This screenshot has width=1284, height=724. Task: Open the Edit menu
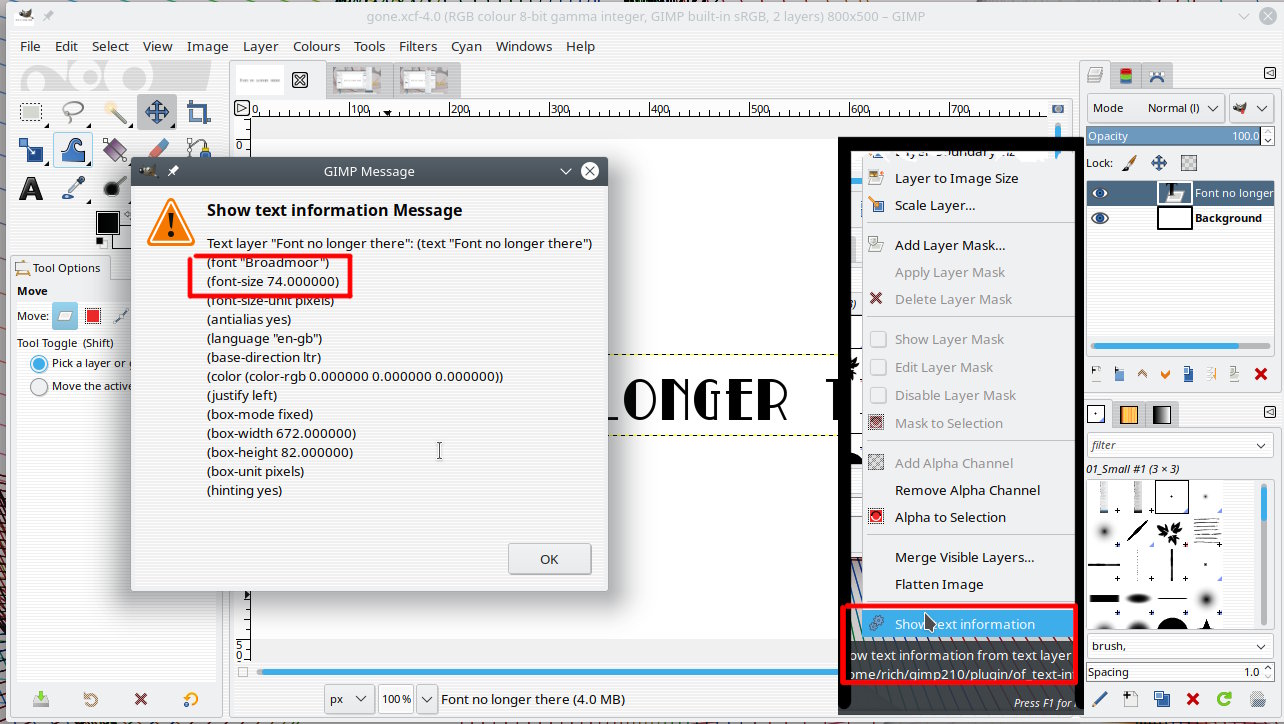coord(66,46)
